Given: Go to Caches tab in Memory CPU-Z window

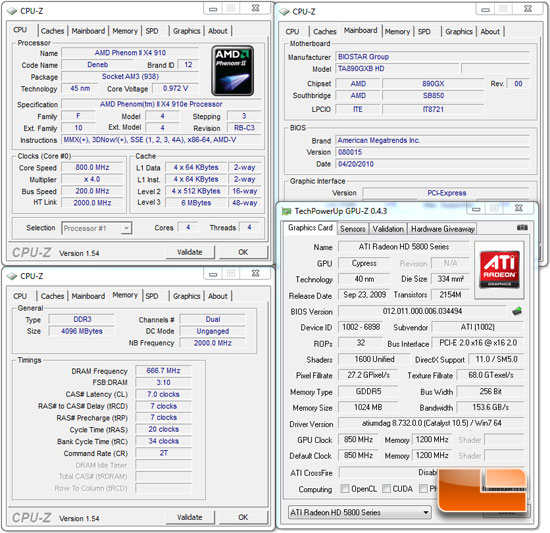Looking at the screenshot, I should [52, 296].
